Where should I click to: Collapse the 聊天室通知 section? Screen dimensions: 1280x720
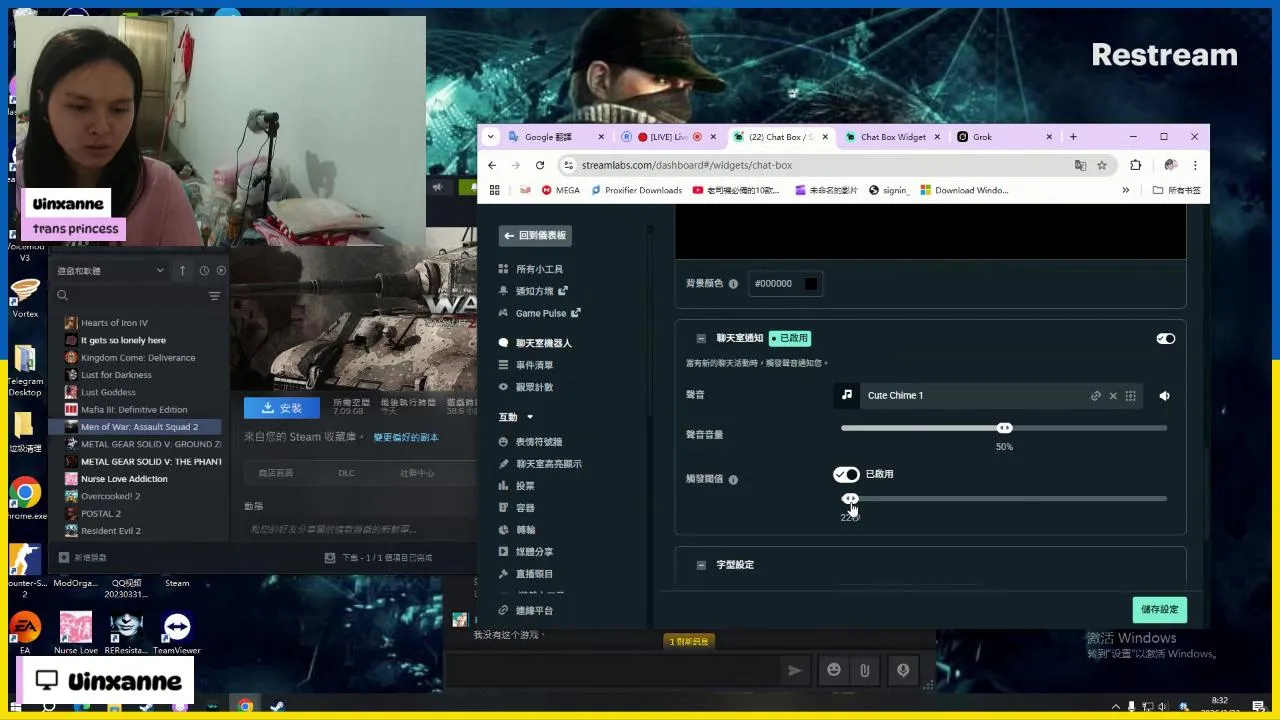click(x=701, y=339)
